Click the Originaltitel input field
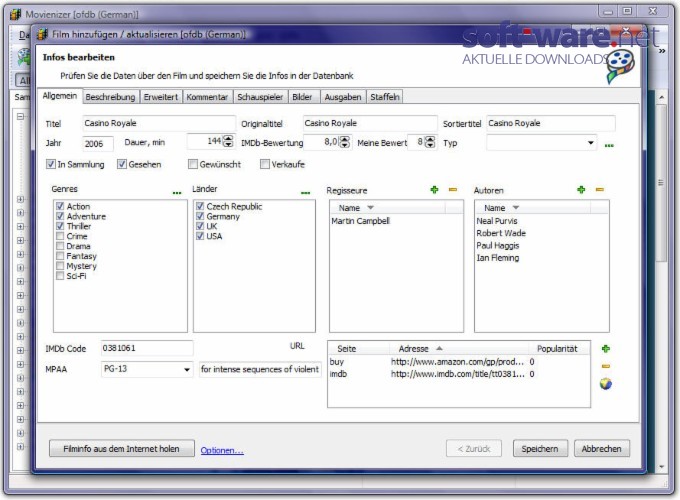 (x=370, y=123)
